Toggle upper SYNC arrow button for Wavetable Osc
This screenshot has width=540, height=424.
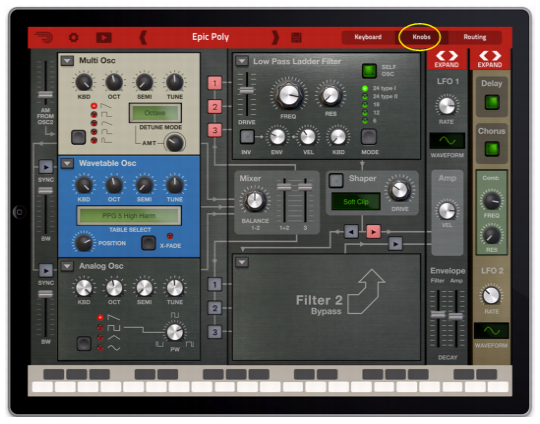click(x=46, y=167)
